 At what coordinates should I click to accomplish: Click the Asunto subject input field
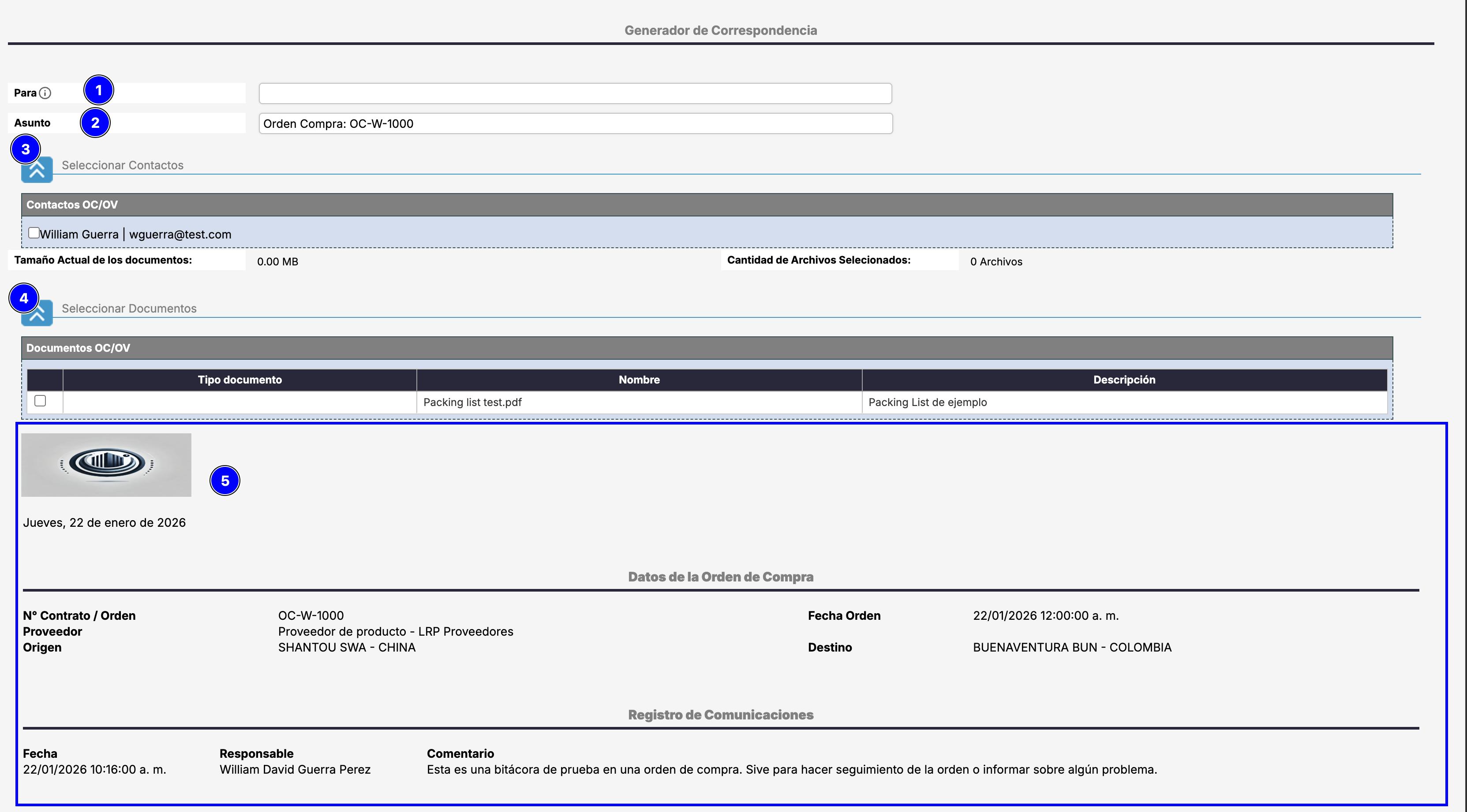click(x=575, y=123)
